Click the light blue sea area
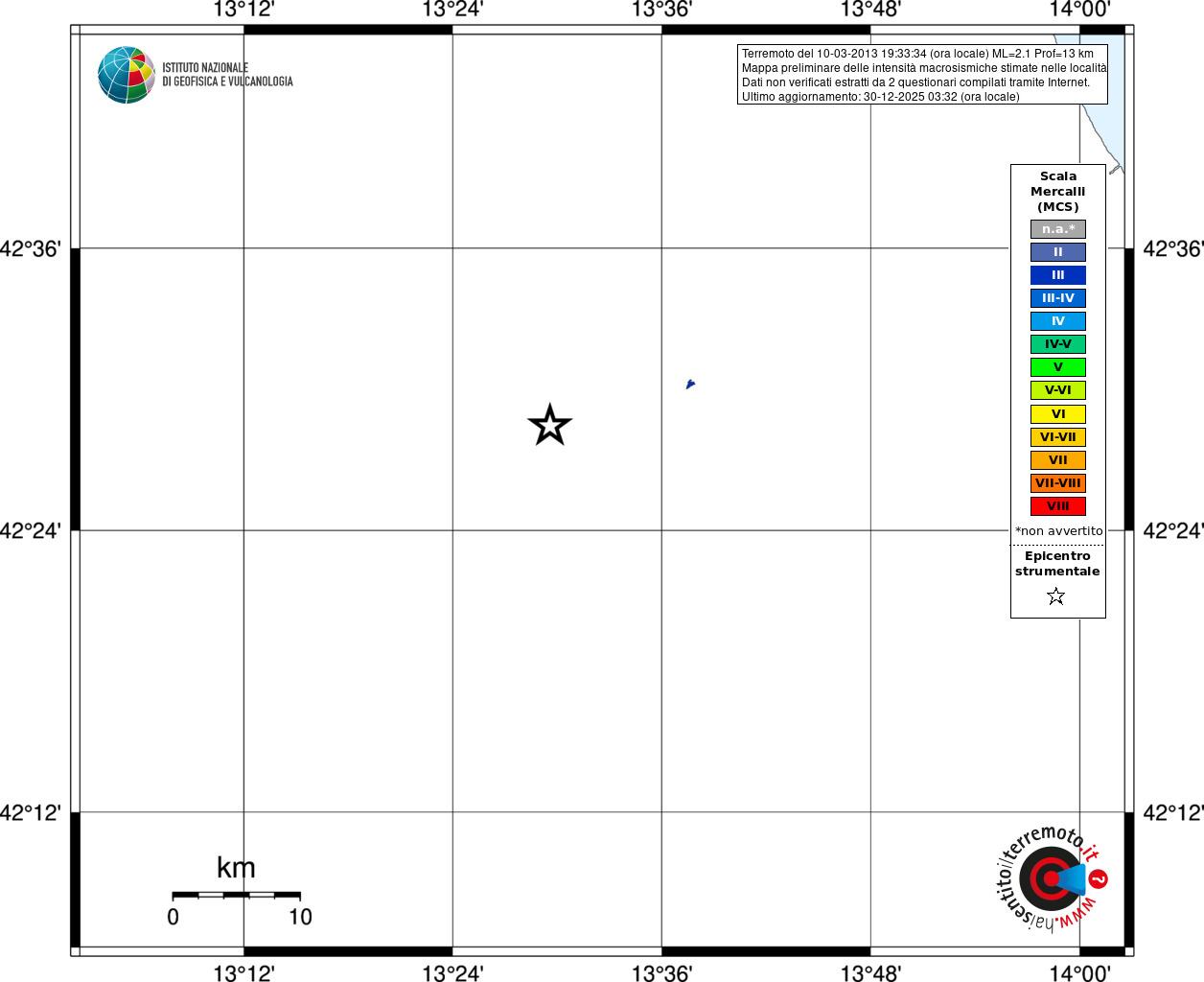The width and height of the screenshot is (1204, 982). tap(1113, 120)
